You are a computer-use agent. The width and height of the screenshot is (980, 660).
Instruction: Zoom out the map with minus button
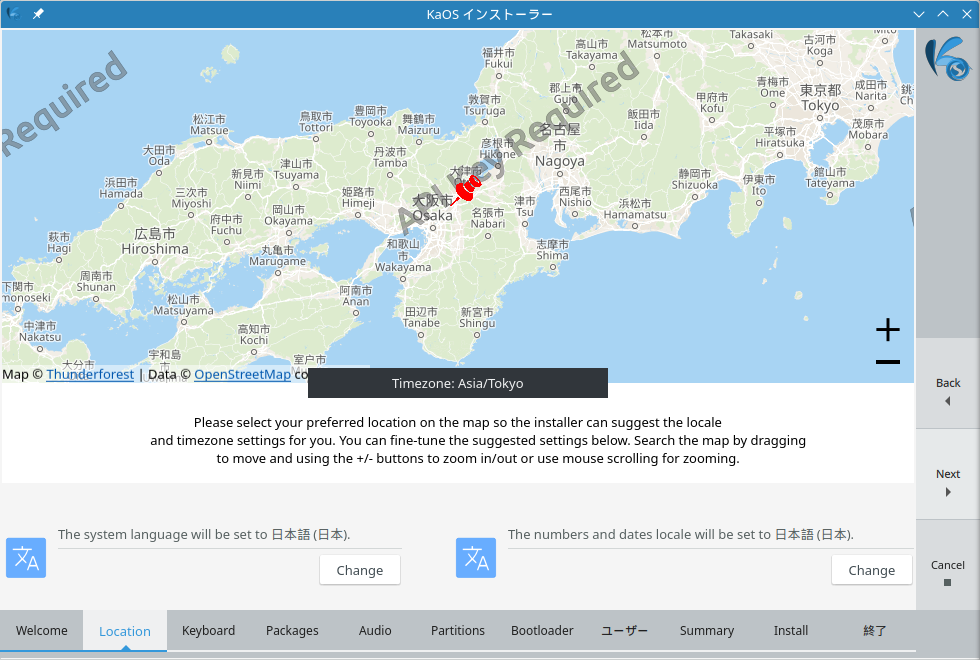888,362
